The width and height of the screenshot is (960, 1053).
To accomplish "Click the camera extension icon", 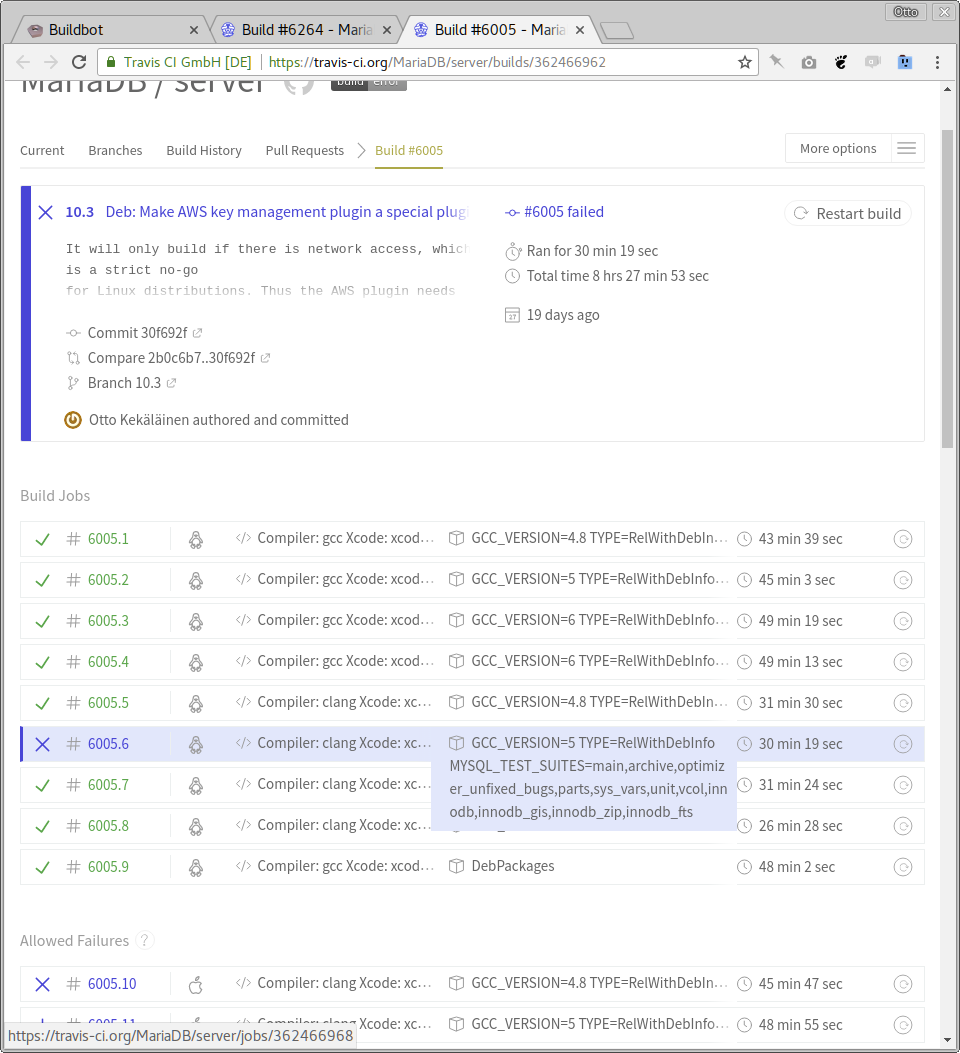I will click(x=809, y=62).
